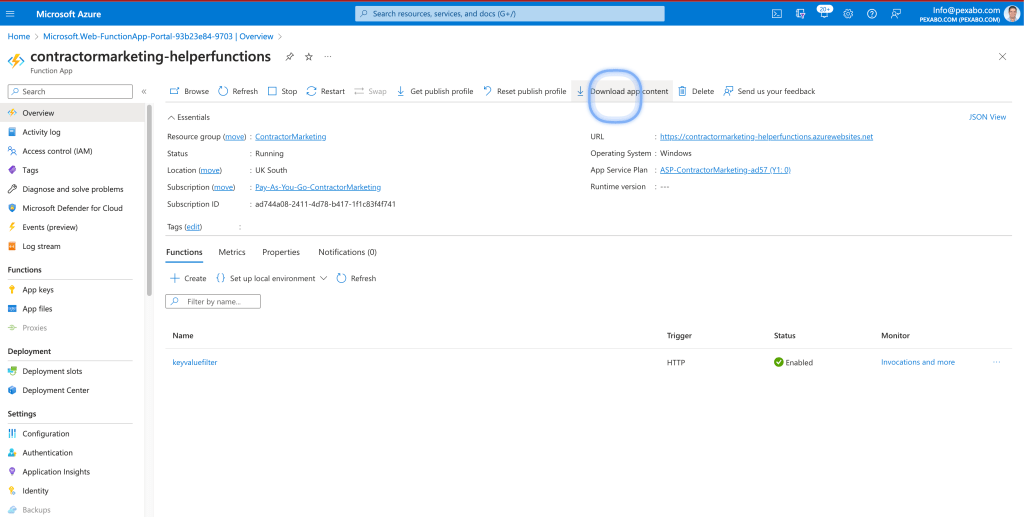Click Send us your feedback

(x=769, y=91)
